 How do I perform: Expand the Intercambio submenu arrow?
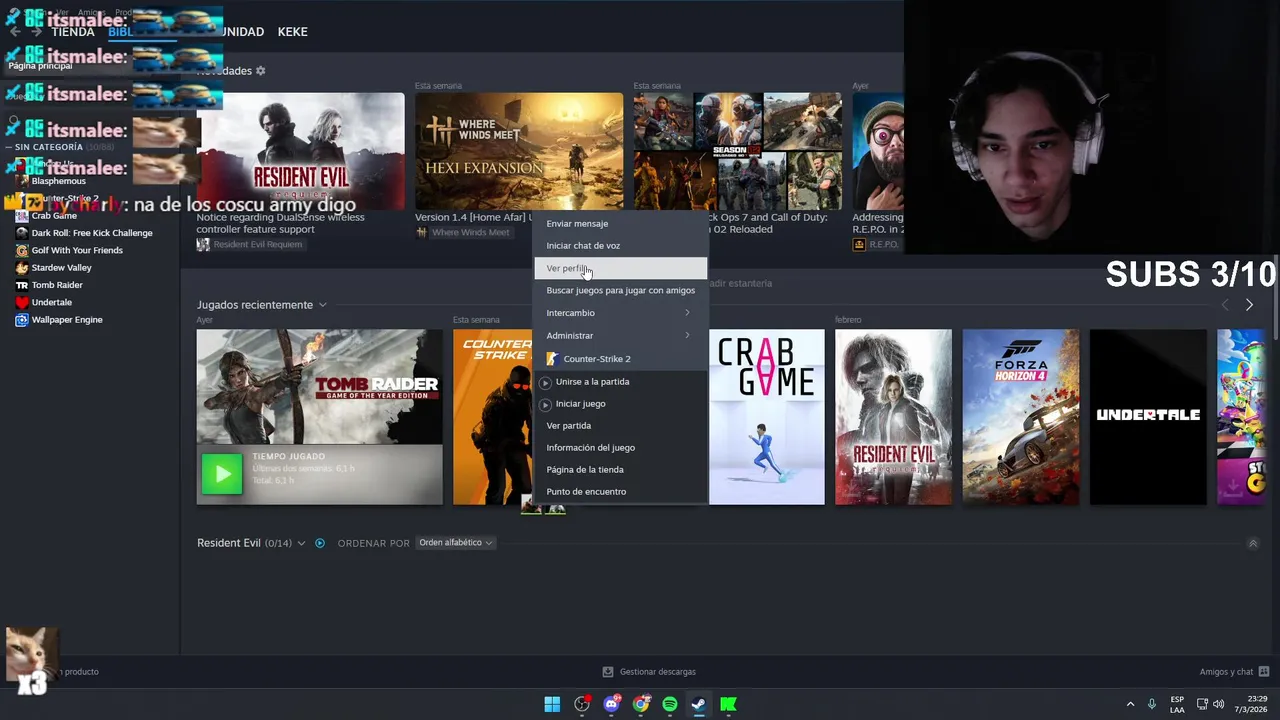(687, 313)
